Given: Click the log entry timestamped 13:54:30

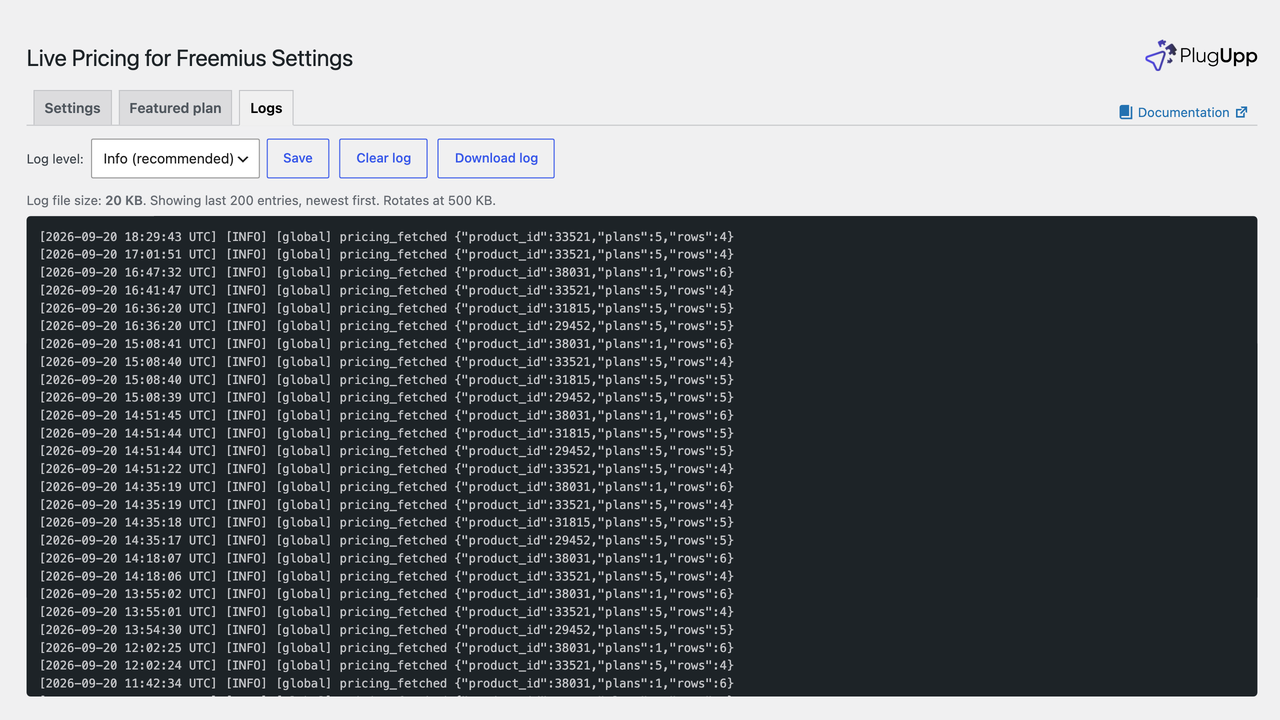Looking at the screenshot, I should pos(387,630).
